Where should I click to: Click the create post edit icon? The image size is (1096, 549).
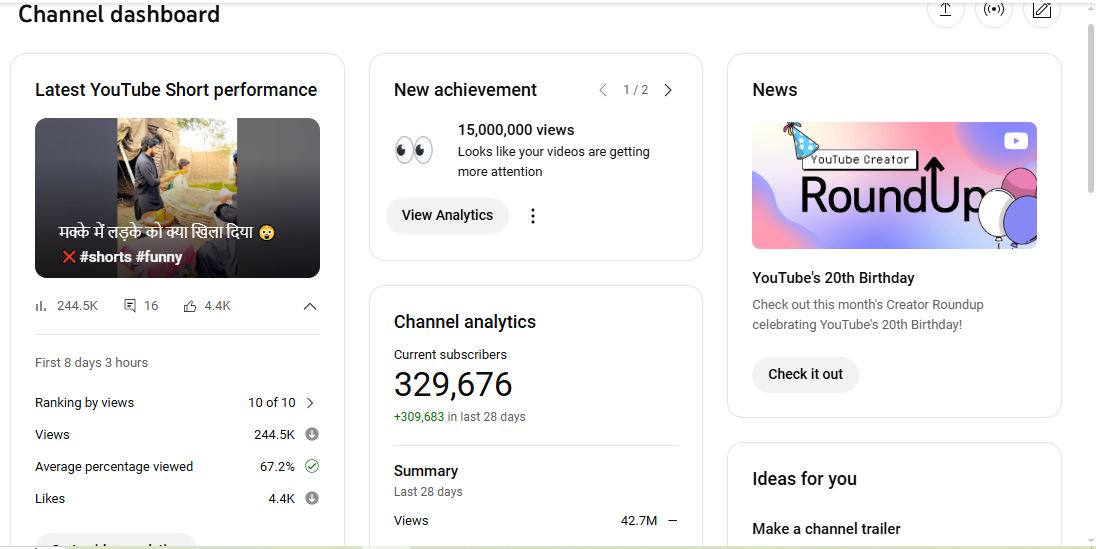click(1041, 10)
